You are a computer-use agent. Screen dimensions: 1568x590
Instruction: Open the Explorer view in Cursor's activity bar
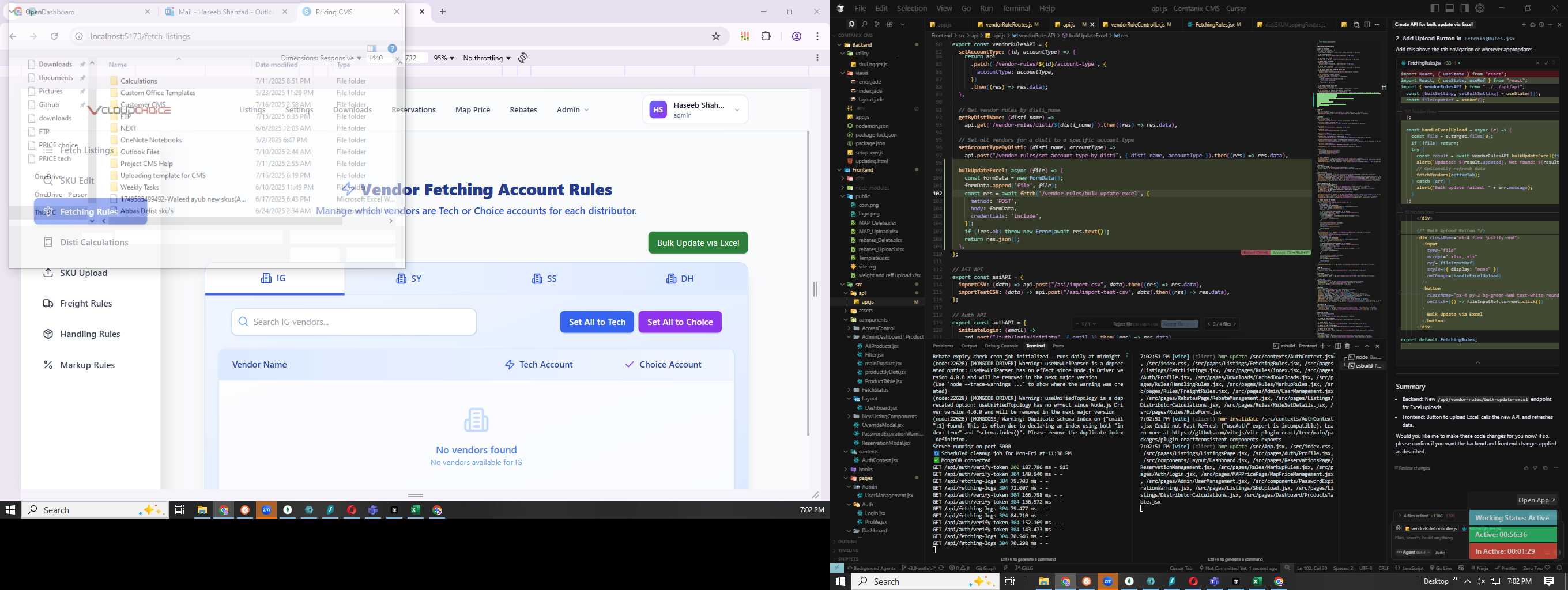851,24
